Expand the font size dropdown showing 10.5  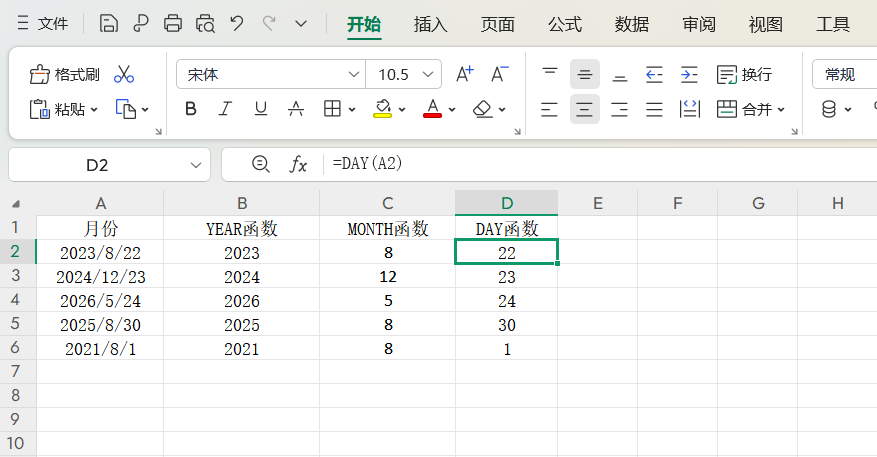pyautogui.click(x=429, y=74)
